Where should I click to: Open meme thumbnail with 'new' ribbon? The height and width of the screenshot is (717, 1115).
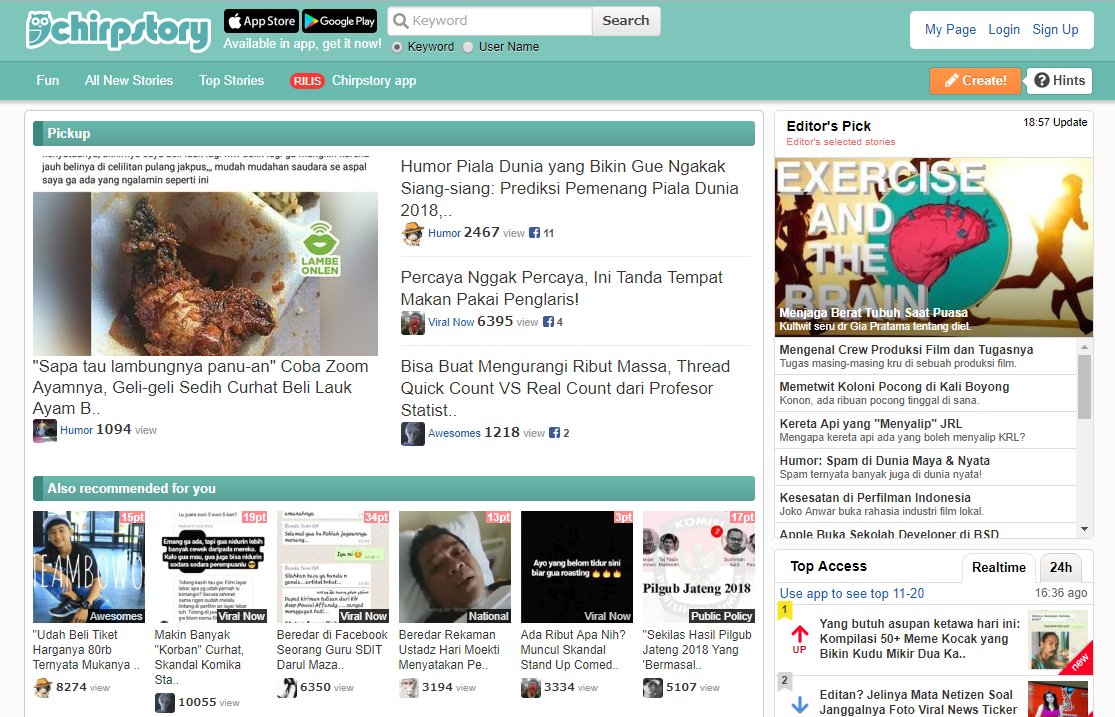click(1058, 641)
